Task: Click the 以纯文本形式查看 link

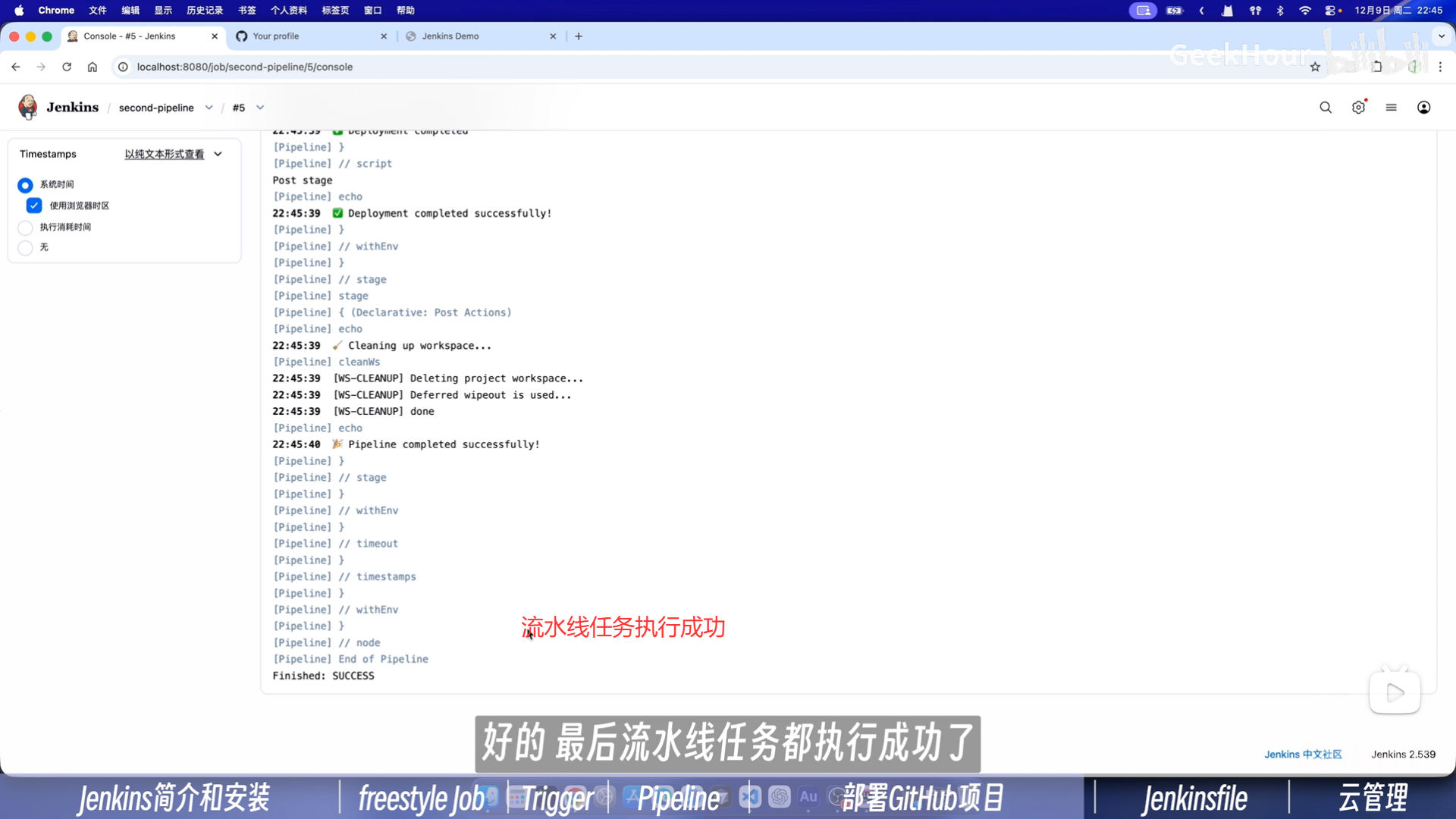Action: tap(164, 154)
